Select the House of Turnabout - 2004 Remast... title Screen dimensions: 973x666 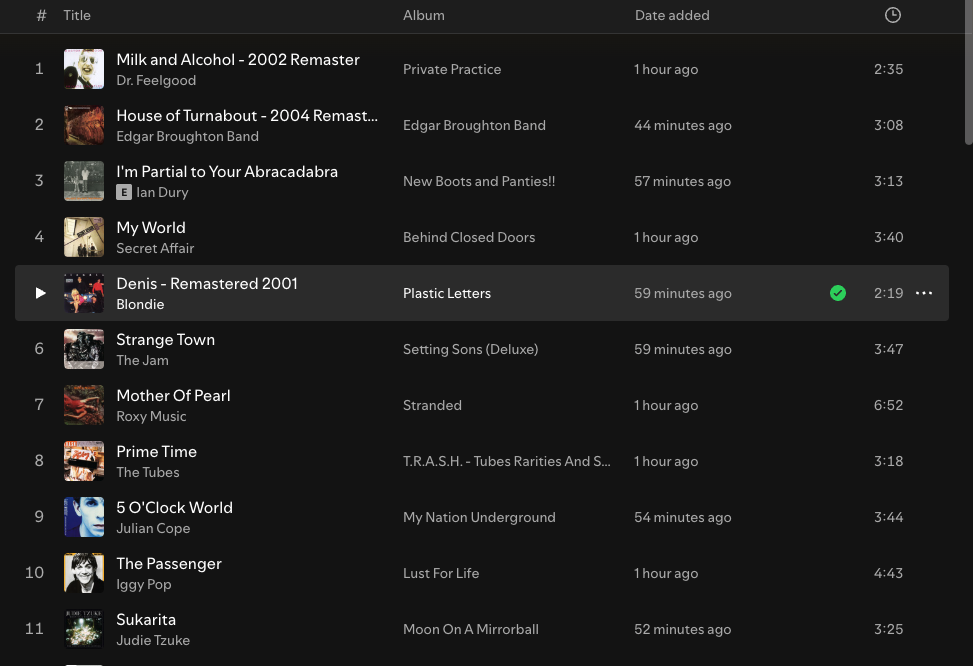tap(247, 115)
